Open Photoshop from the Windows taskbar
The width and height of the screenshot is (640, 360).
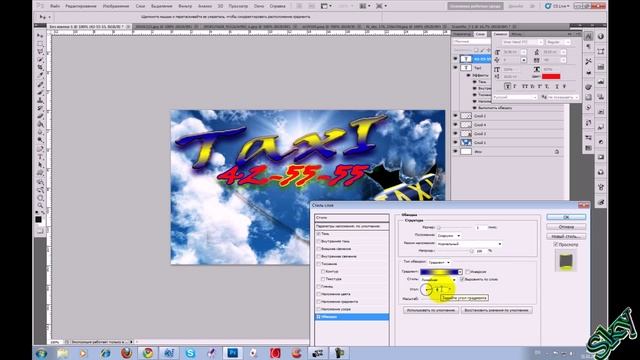point(233,353)
